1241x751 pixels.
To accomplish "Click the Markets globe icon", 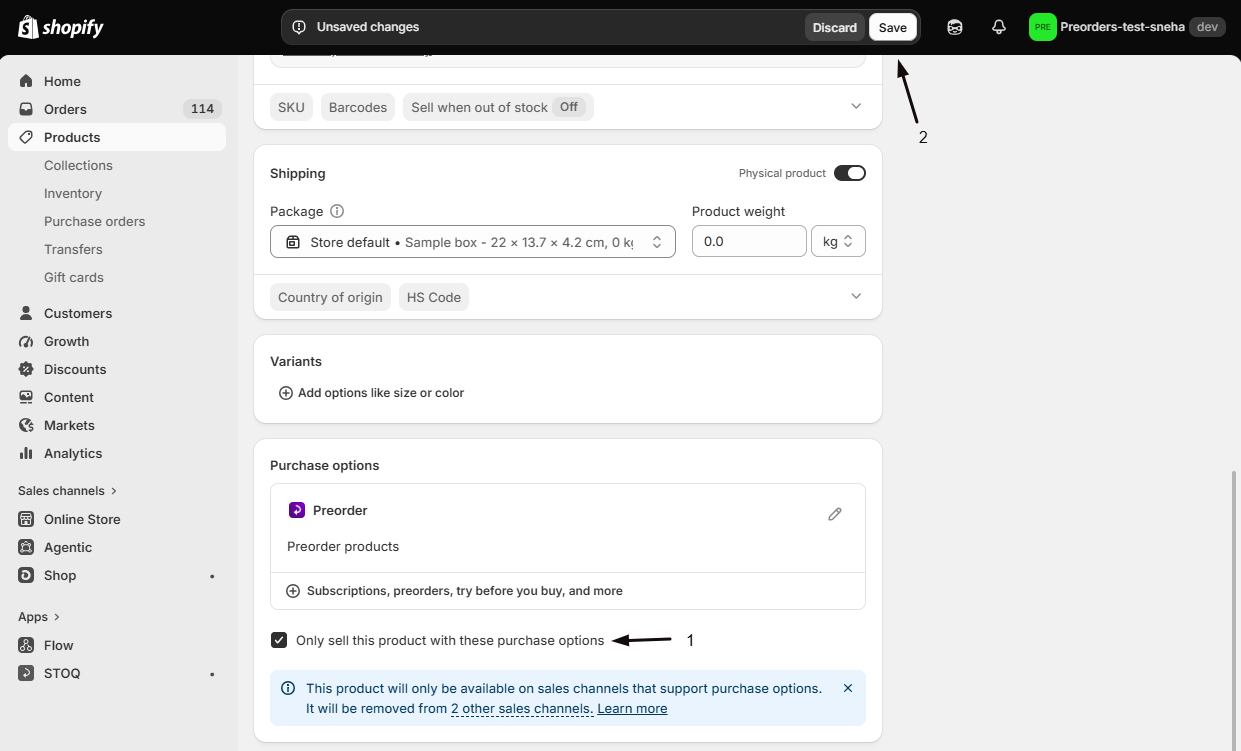I will point(26,425).
